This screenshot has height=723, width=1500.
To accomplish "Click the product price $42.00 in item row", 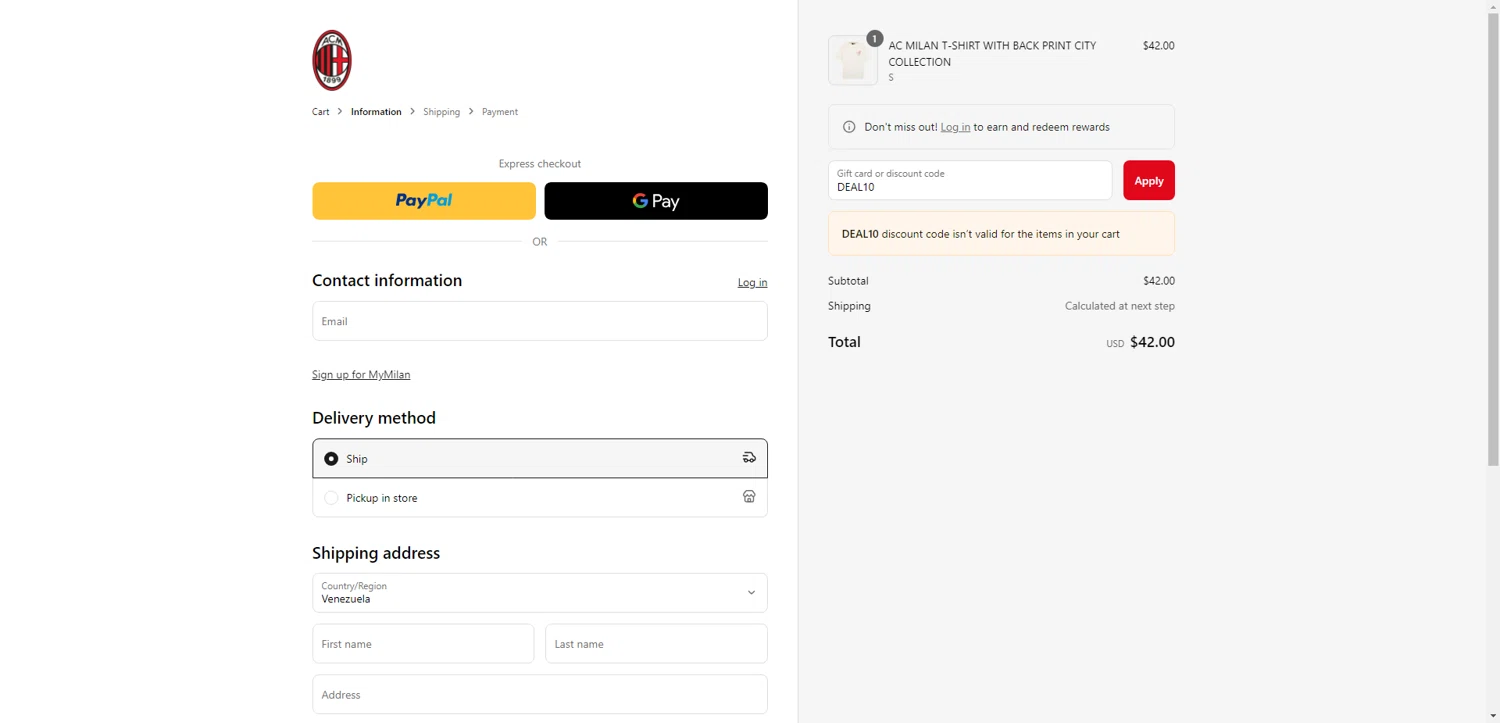I will click(x=1159, y=46).
